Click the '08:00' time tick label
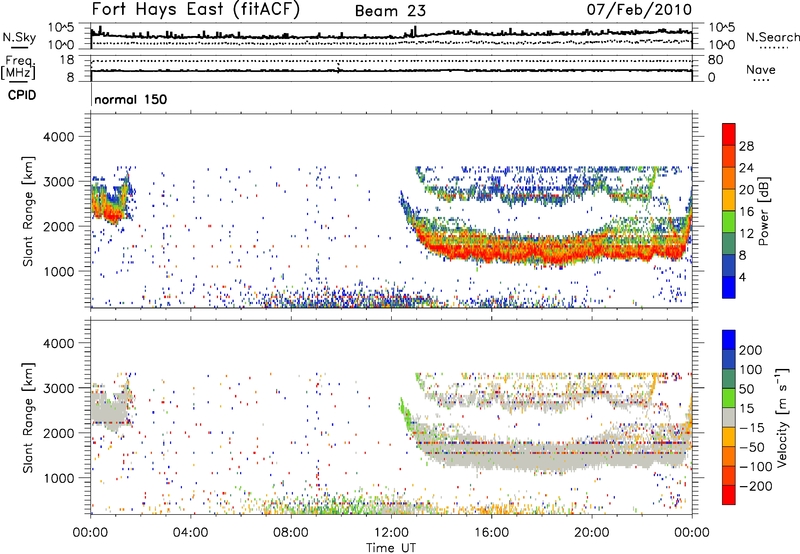The image size is (800, 554). (290, 533)
